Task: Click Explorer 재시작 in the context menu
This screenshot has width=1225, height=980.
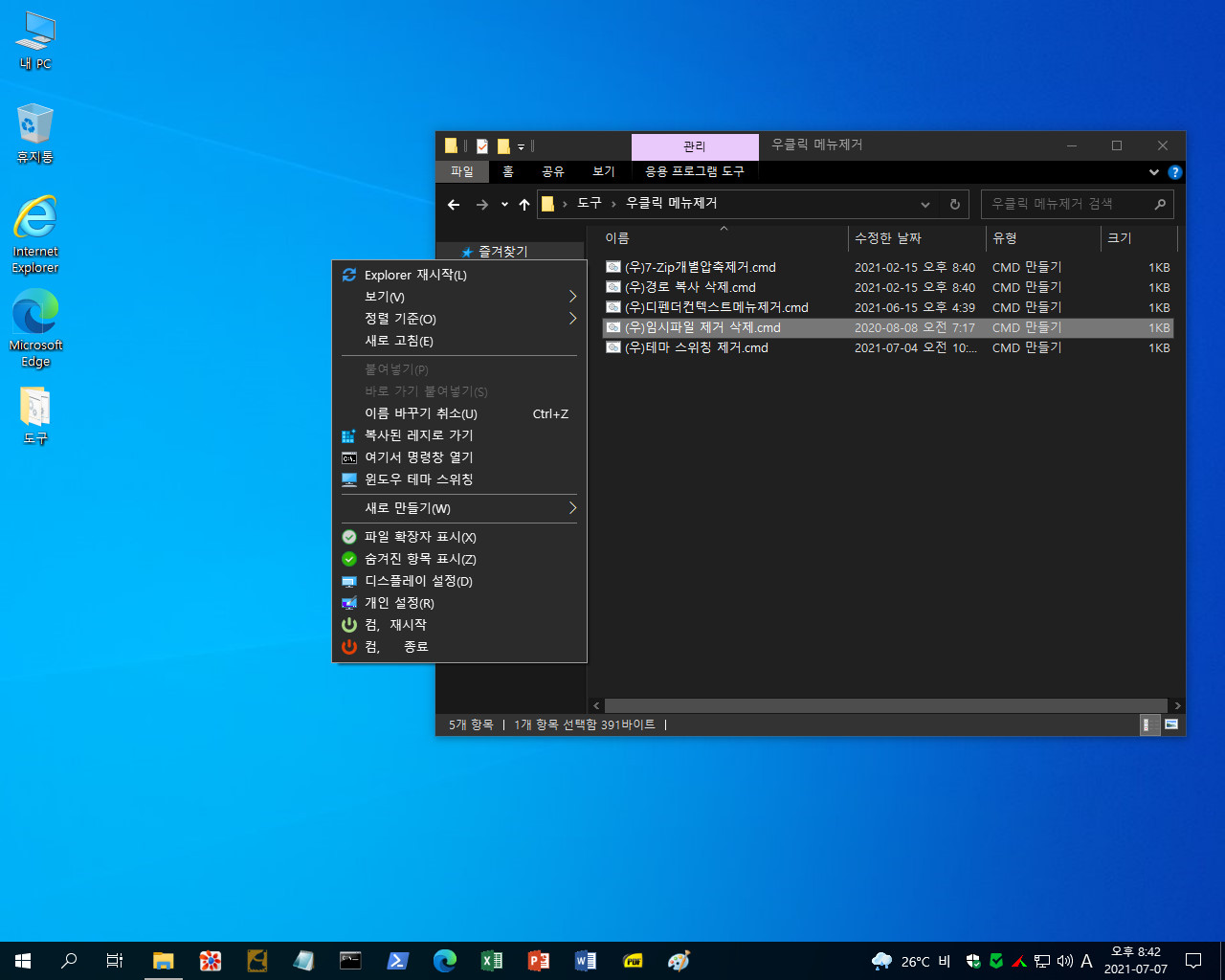Action: coord(459,275)
